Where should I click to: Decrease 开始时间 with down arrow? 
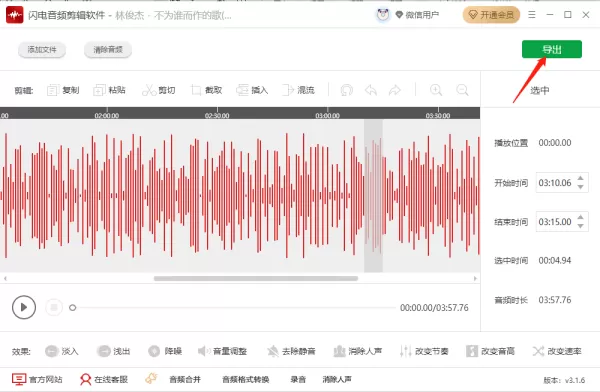pos(581,187)
